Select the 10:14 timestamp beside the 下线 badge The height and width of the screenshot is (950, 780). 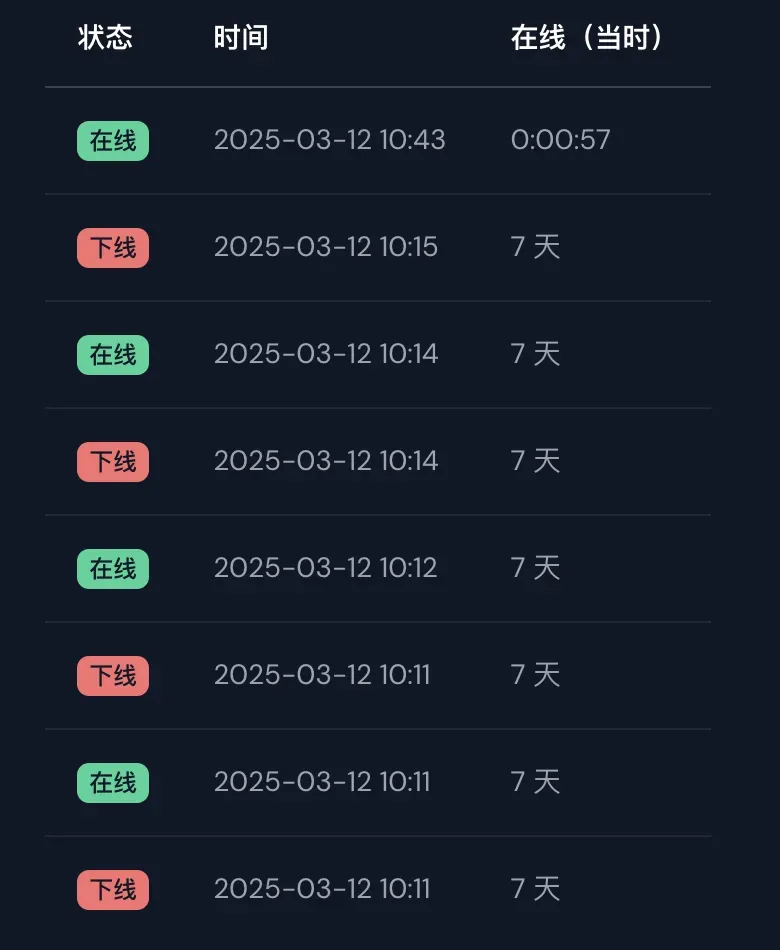326,460
